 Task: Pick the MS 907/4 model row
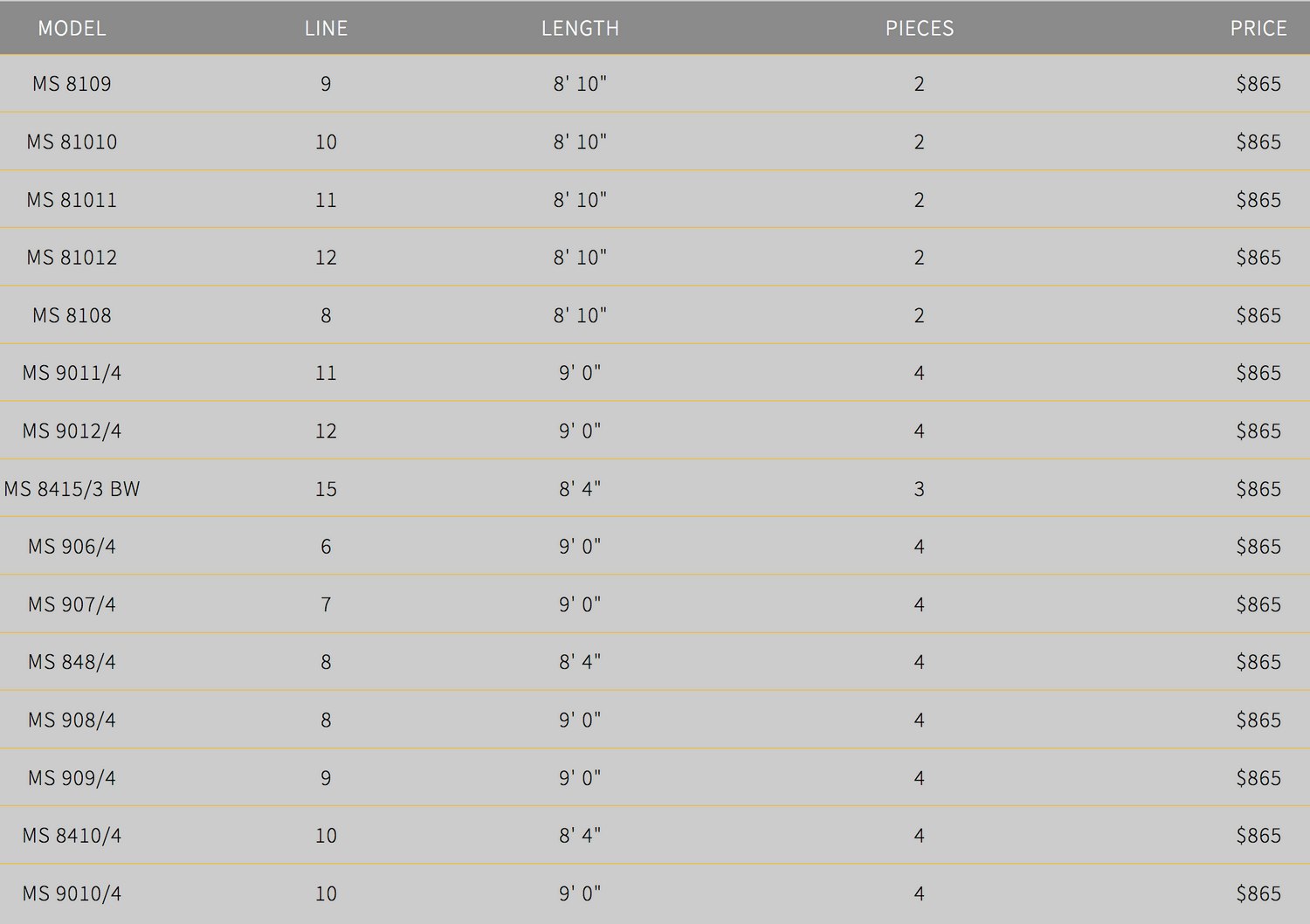[x=72, y=604]
